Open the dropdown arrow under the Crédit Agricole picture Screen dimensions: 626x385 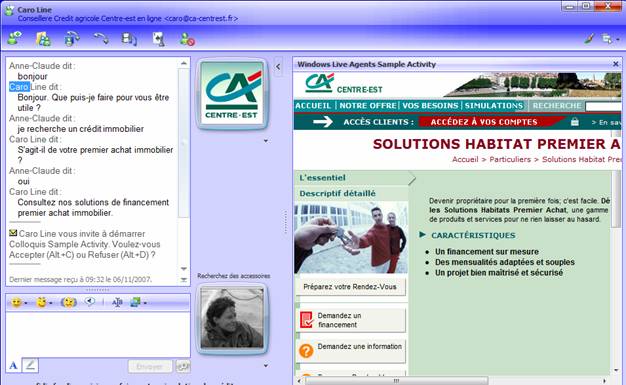pyautogui.click(x=265, y=141)
